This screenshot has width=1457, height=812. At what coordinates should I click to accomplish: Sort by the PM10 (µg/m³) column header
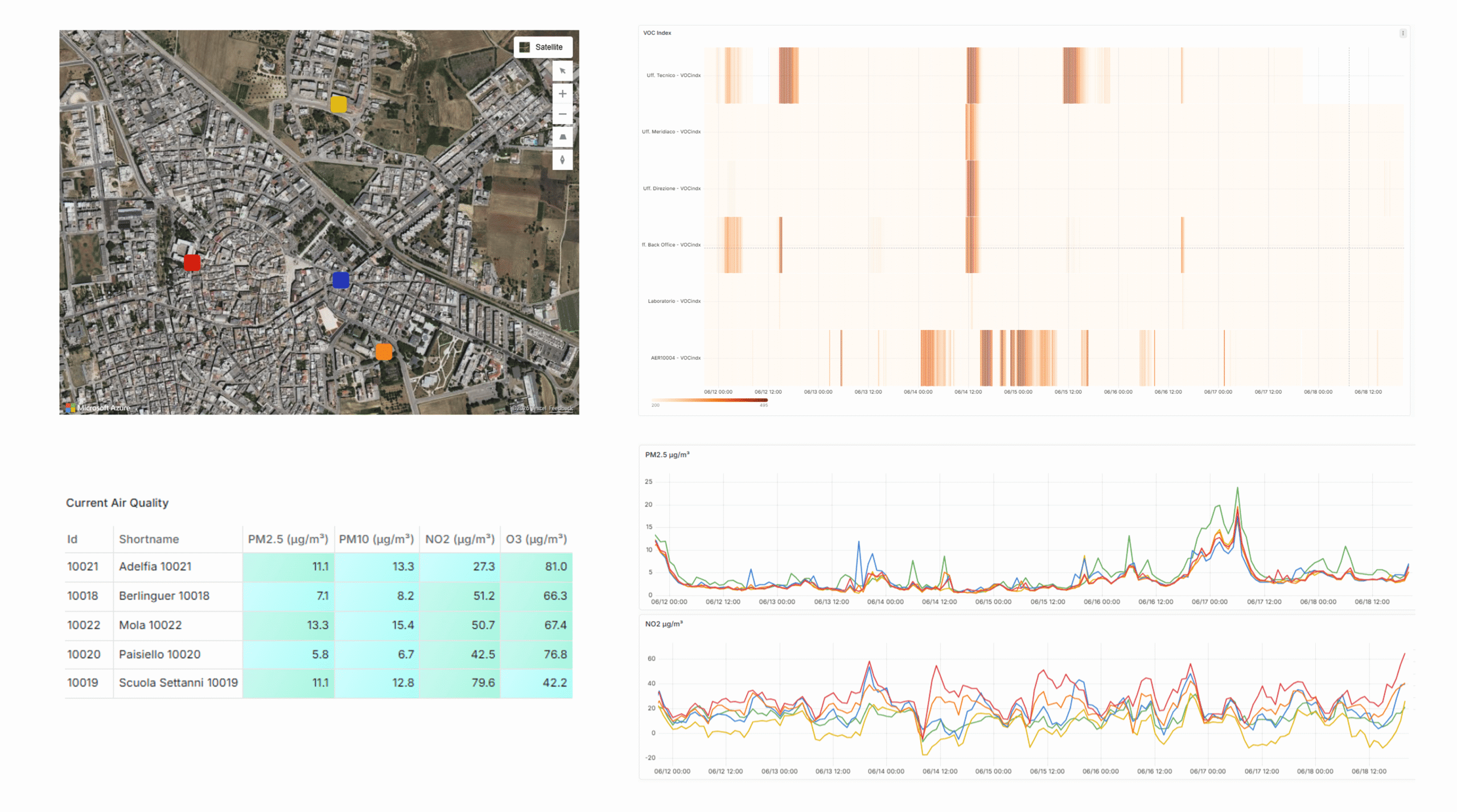[x=376, y=539]
